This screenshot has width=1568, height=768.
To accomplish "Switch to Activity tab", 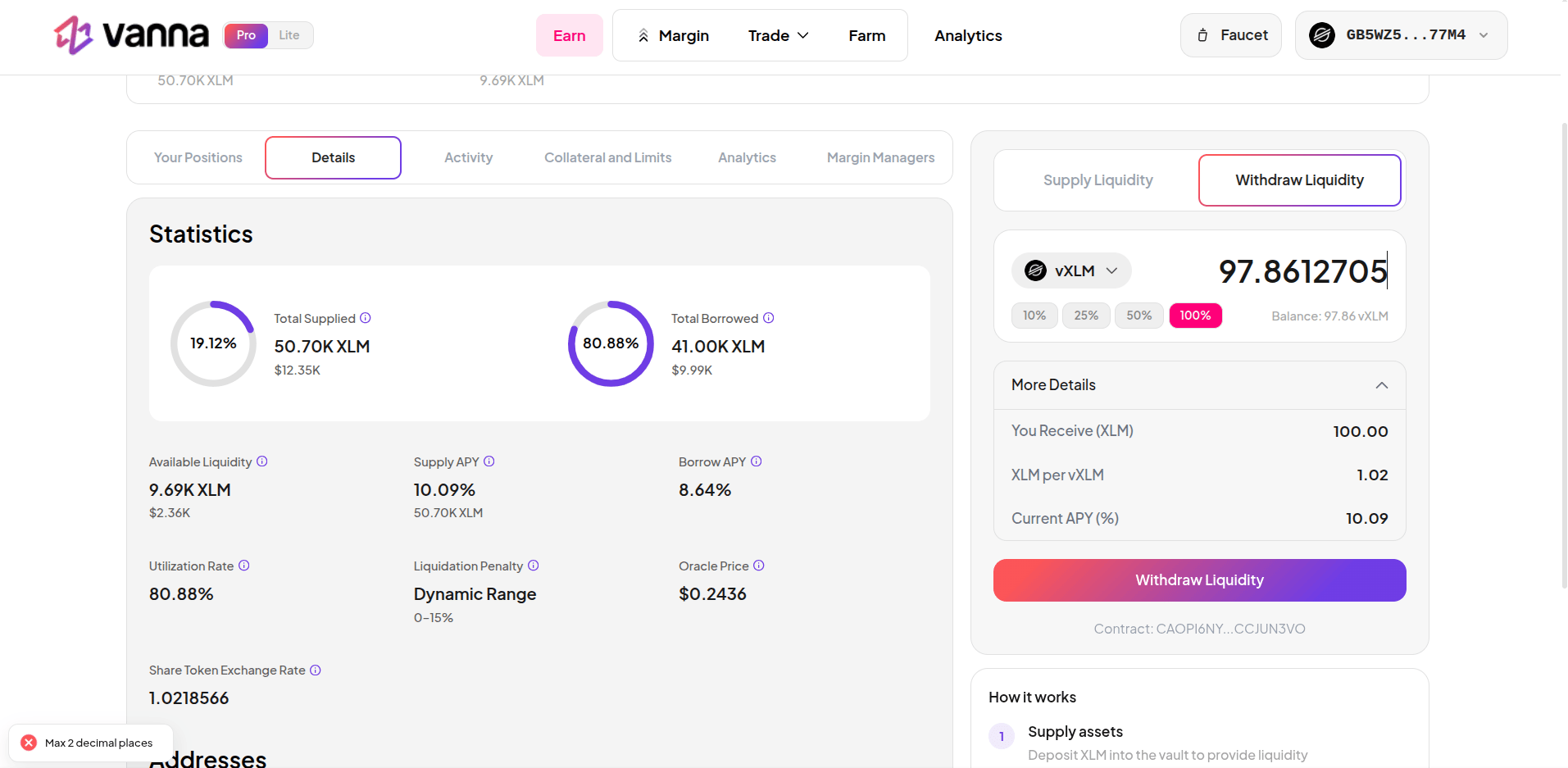I will 468,157.
